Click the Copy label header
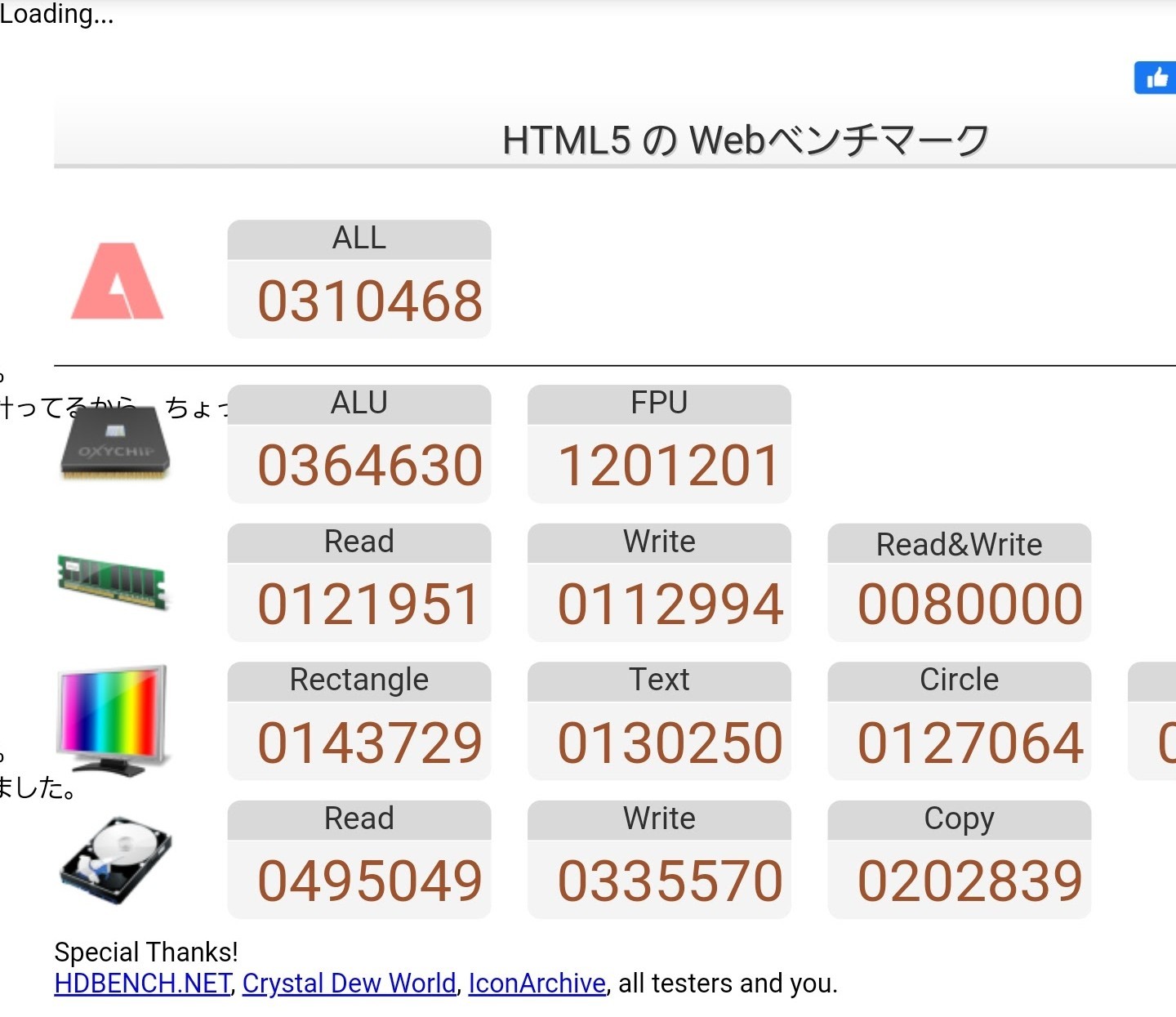The image size is (1176, 1017). click(x=960, y=819)
